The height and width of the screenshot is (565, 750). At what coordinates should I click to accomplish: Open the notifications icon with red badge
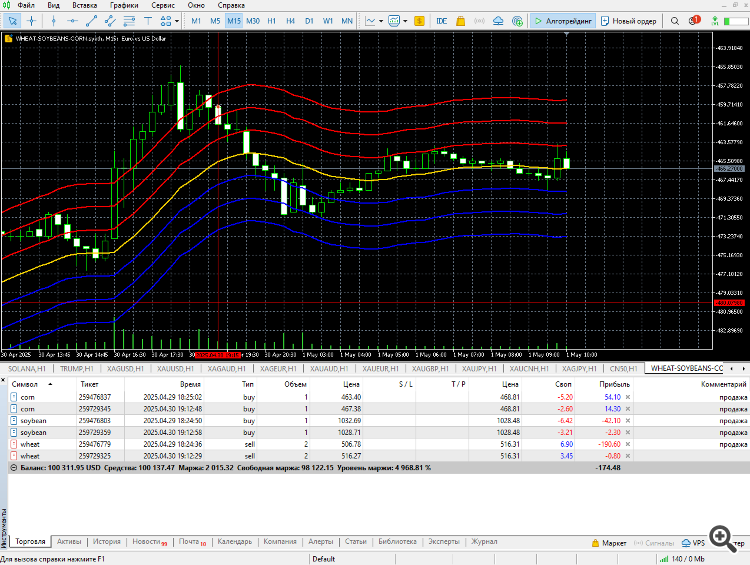[x=694, y=21]
